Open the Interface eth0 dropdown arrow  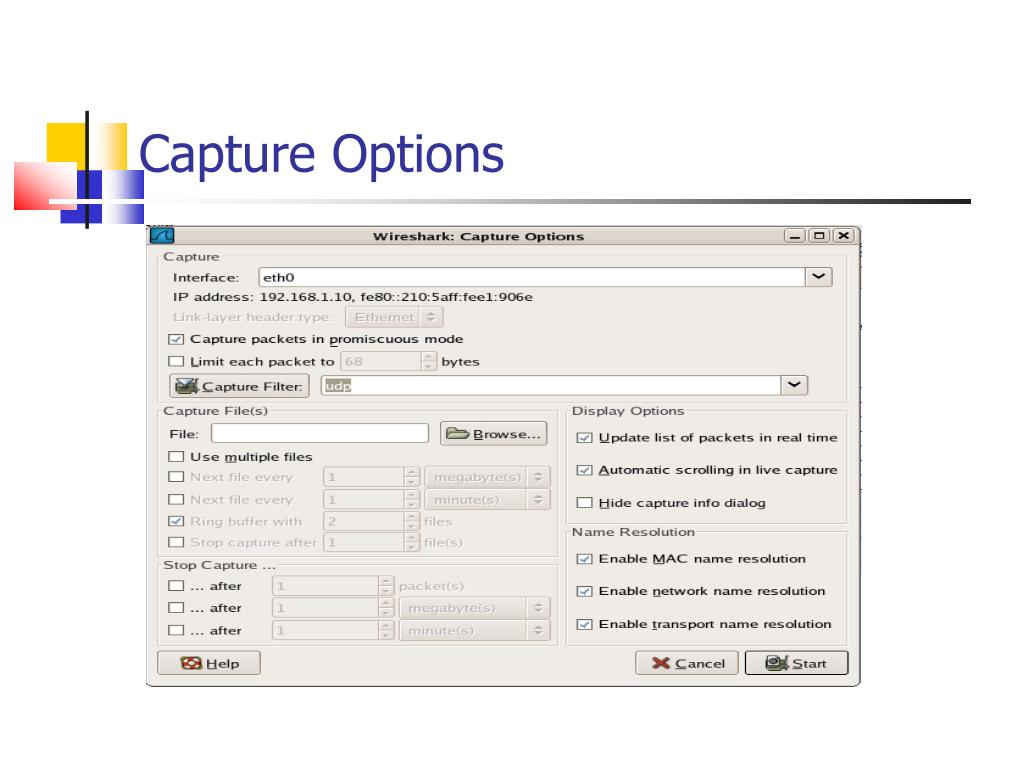(x=818, y=277)
